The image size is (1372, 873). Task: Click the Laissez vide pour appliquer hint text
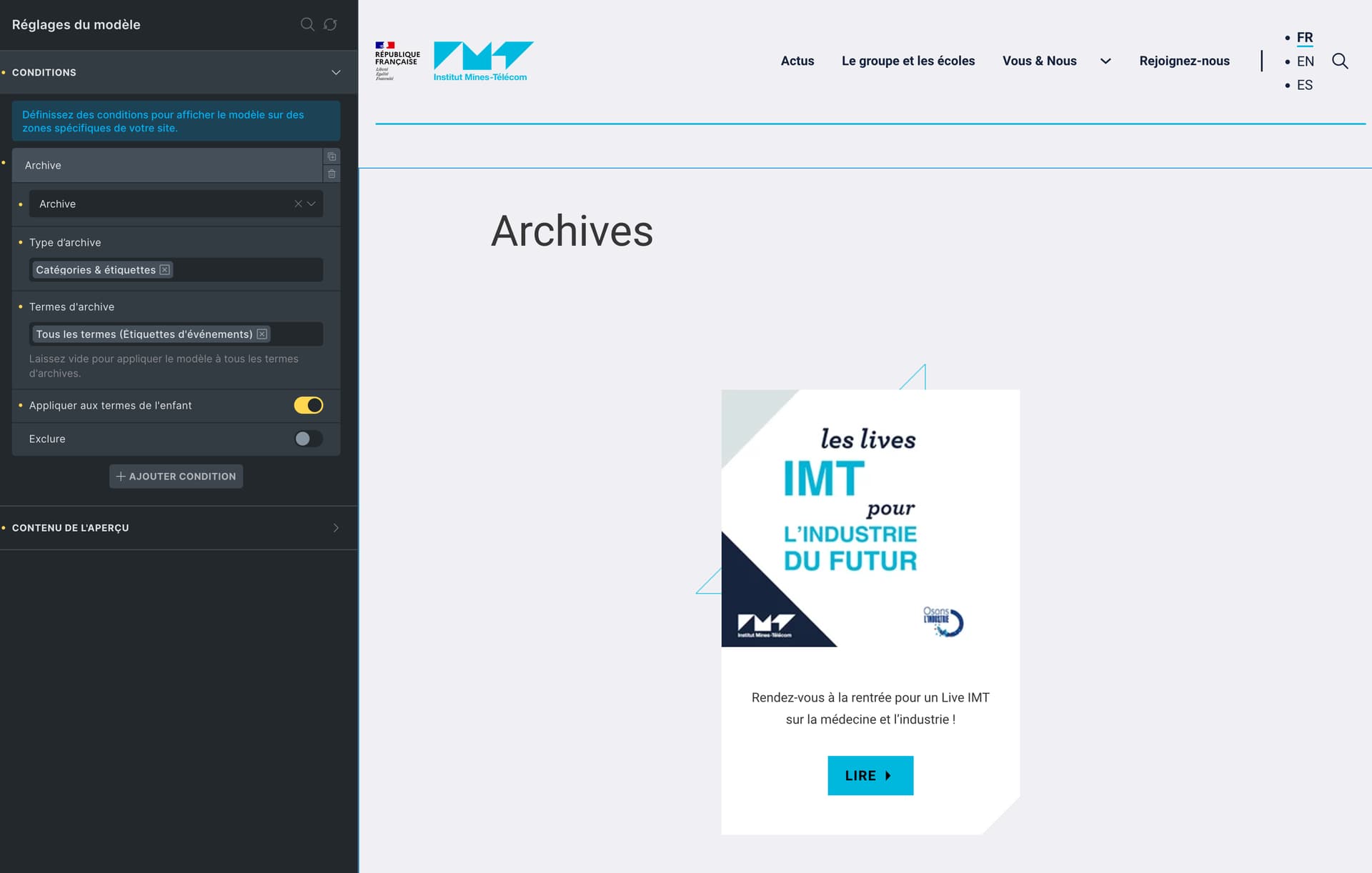(x=164, y=366)
